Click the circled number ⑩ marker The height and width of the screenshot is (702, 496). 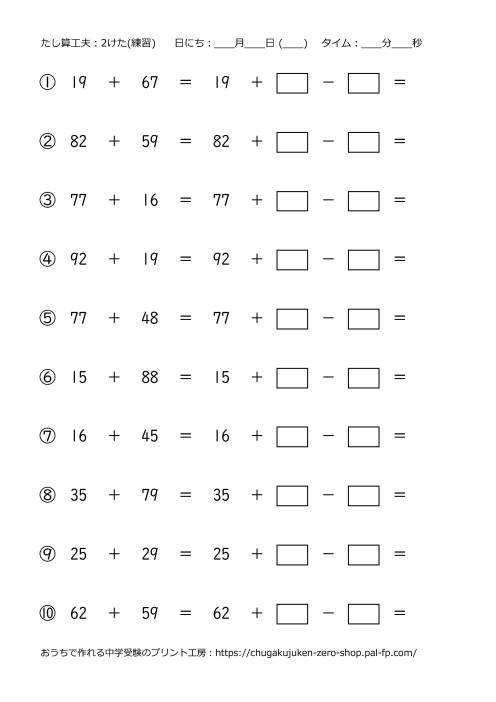pyautogui.click(x=47, y=613)
